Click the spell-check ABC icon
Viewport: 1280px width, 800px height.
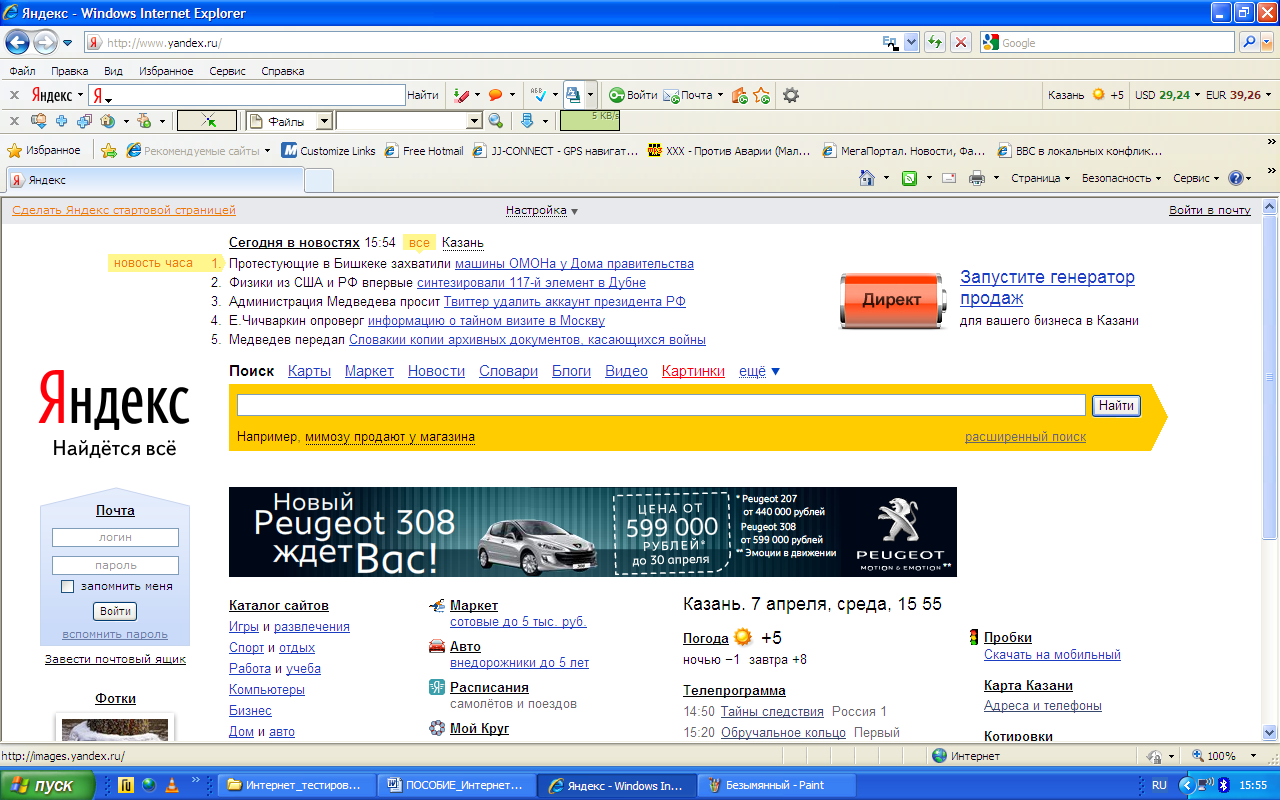[537, 95]
